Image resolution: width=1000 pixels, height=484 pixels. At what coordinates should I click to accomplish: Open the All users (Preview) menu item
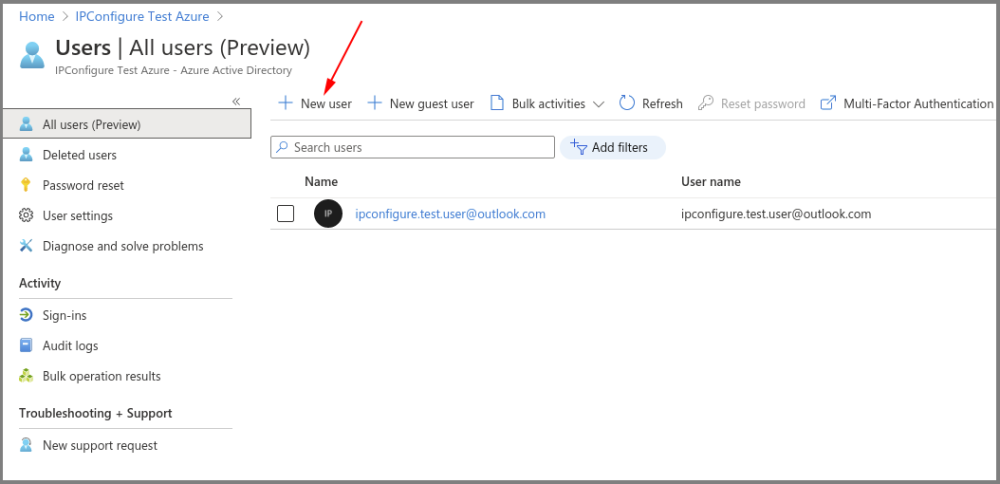(x=126, y=124)
